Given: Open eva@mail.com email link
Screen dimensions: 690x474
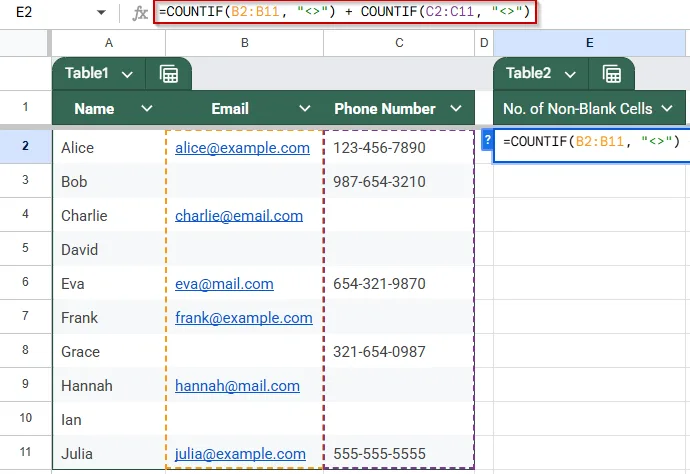Looking at the screenshot, I should tap(224, 284).
